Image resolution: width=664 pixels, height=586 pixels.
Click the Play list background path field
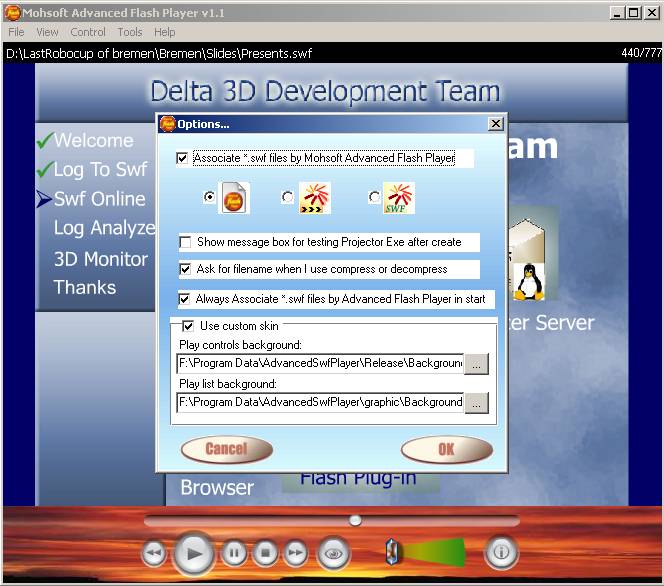point(320,403)
